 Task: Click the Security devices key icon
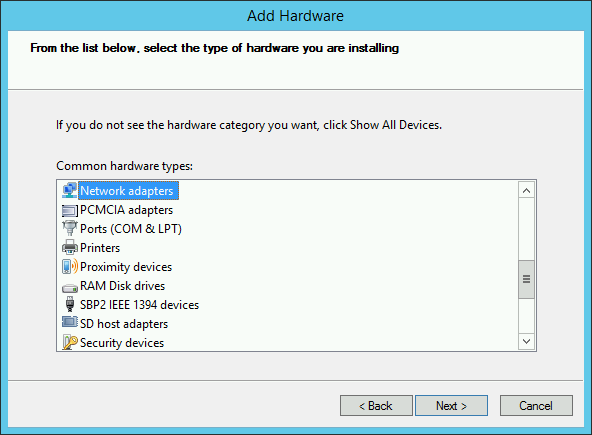(x=69, y=342)
